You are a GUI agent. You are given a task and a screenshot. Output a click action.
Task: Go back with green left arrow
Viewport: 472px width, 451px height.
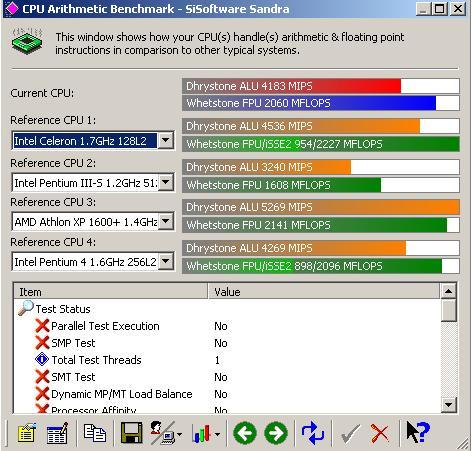point(245,433)
